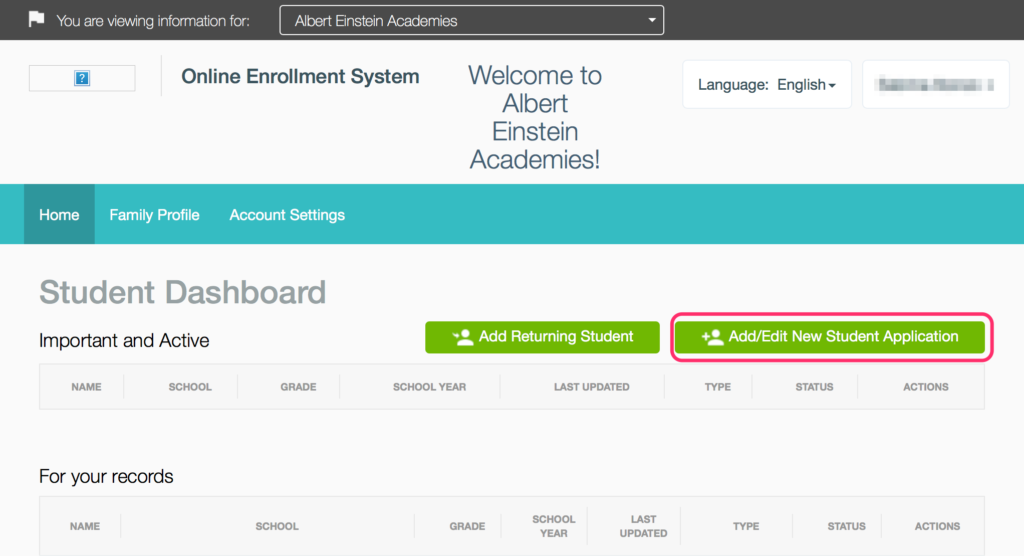1024x556 pixels.
Task: Click NAME column header in Important and Active table
Action: click(x=86, y=387)
